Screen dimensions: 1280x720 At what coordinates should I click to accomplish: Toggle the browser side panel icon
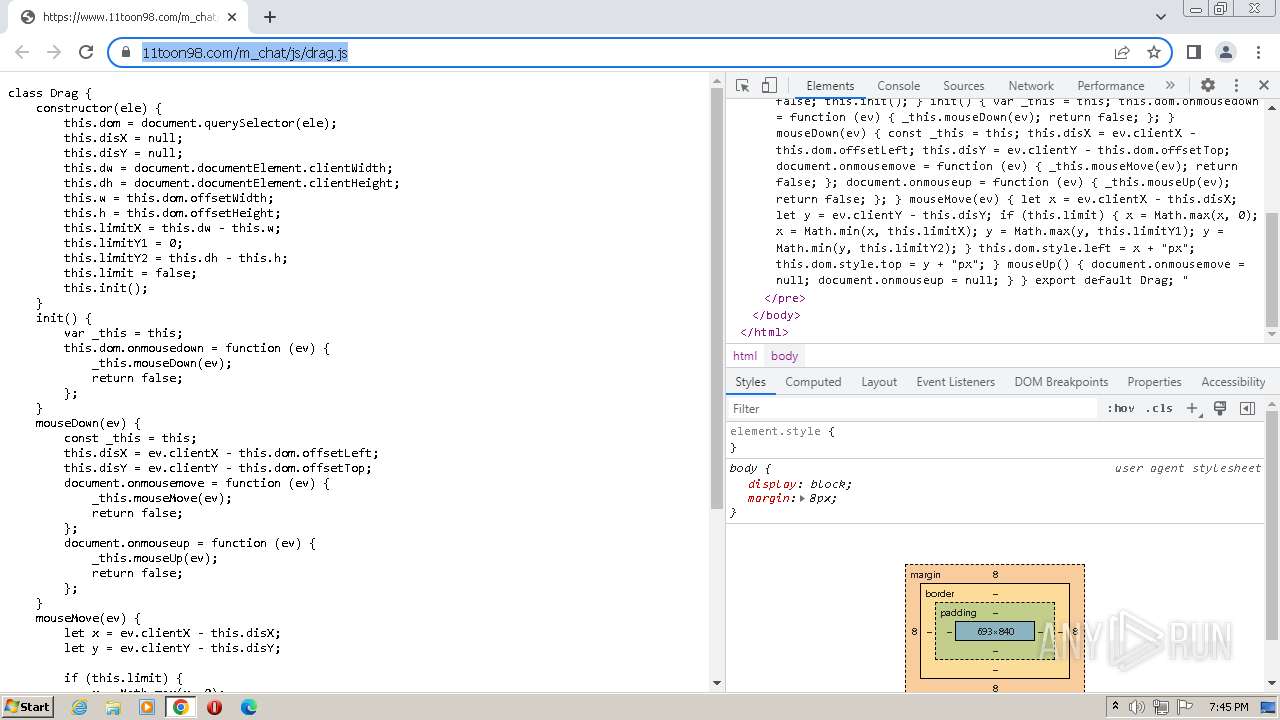1193,52
